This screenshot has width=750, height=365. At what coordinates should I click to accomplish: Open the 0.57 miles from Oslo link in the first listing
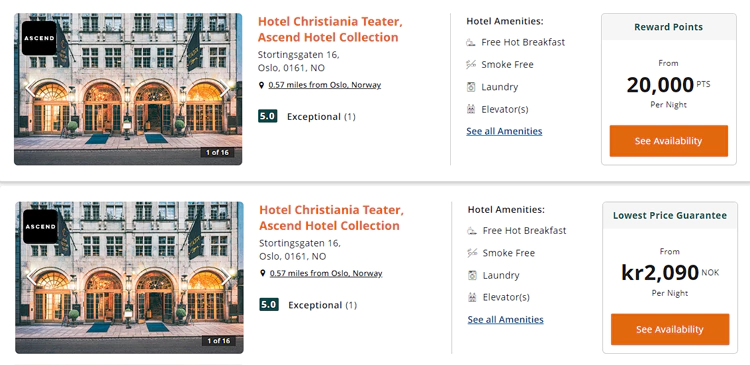pyautogui.click(x=325, y=85)
